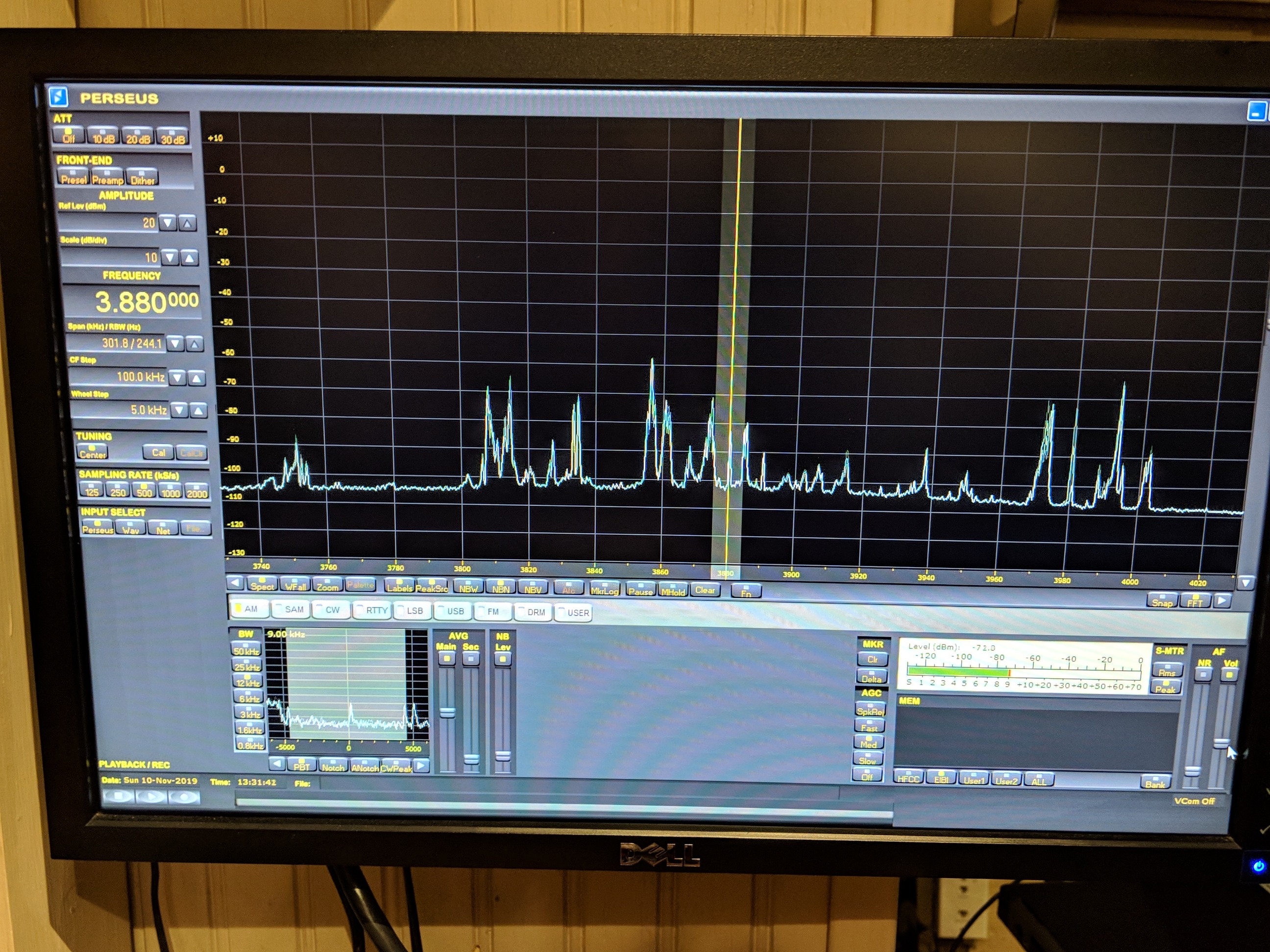This screenshot has width=1270, height=952.
Task: Click the Center tuning button
Action: coord(93,452)
